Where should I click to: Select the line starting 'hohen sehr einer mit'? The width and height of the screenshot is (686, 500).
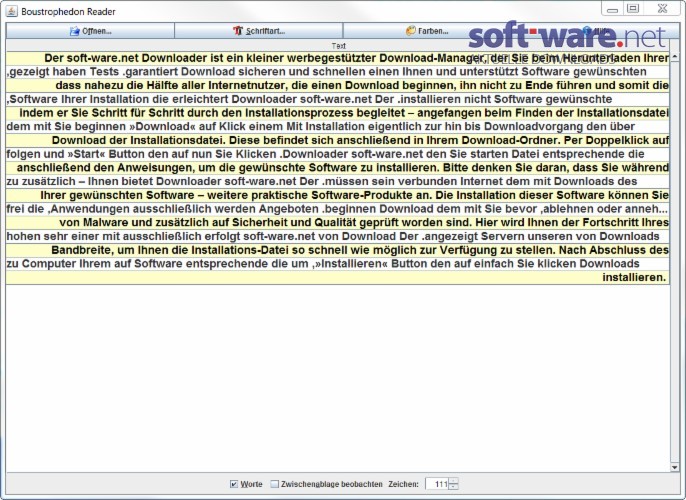[338, 237]
